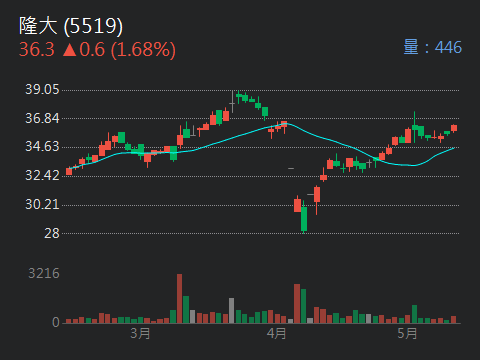Click the volume label 量 : 446
The height and width of the screenshot is (360, 480).
[433, 47]
